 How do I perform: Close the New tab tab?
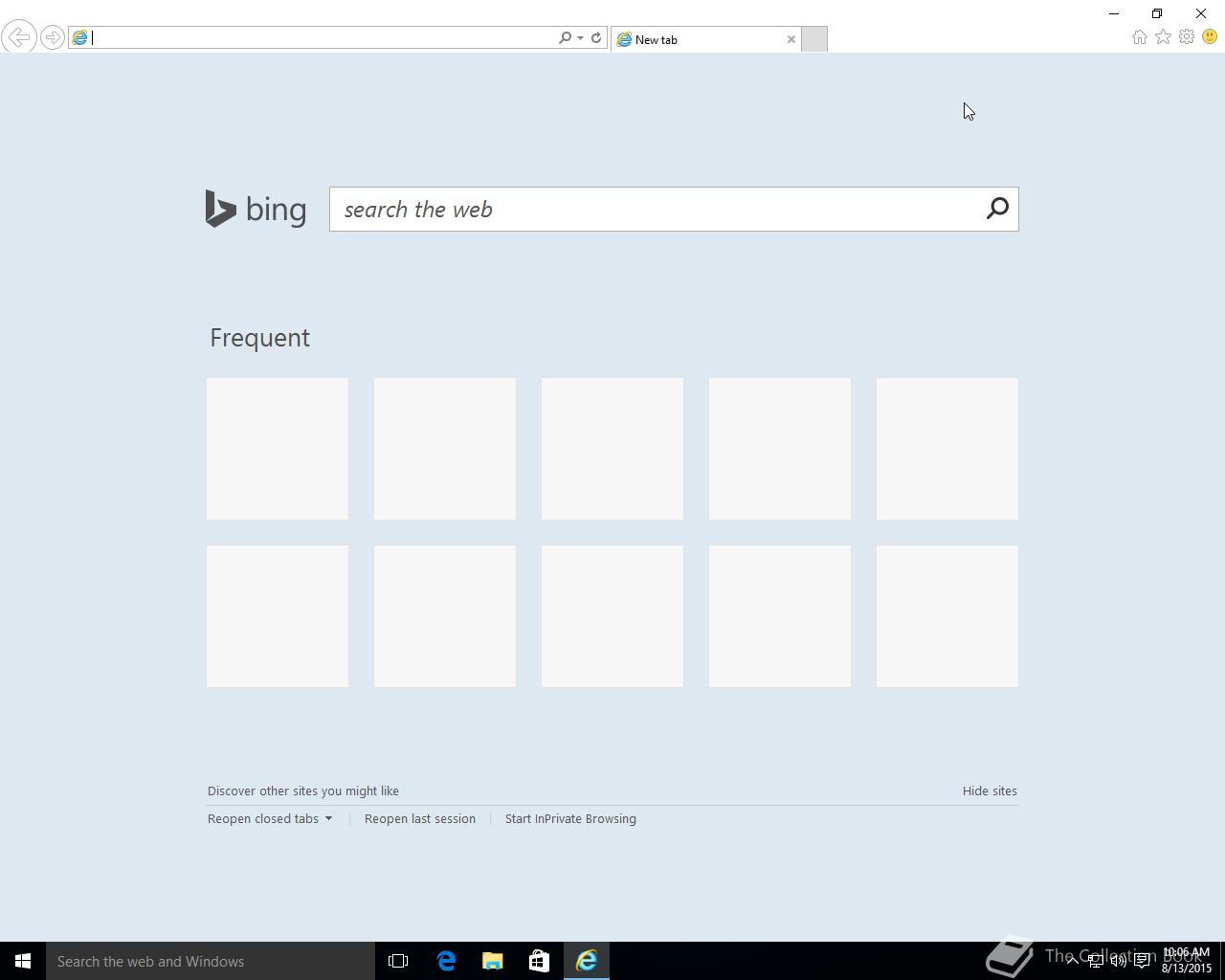(791, 39)
